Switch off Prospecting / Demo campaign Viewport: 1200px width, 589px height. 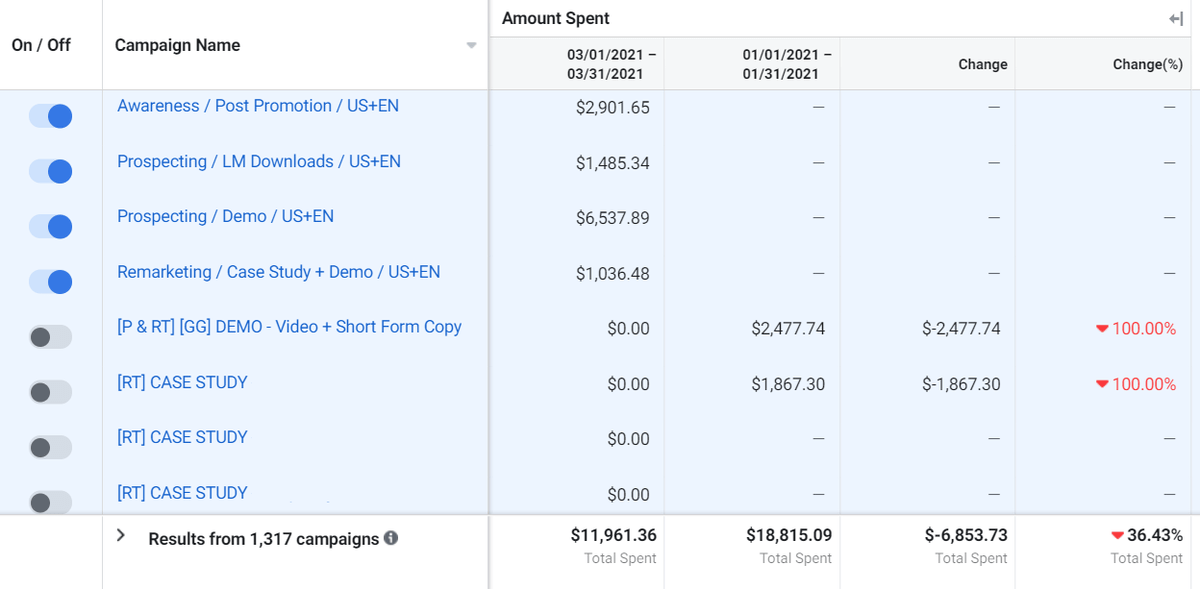coord(51,227)
